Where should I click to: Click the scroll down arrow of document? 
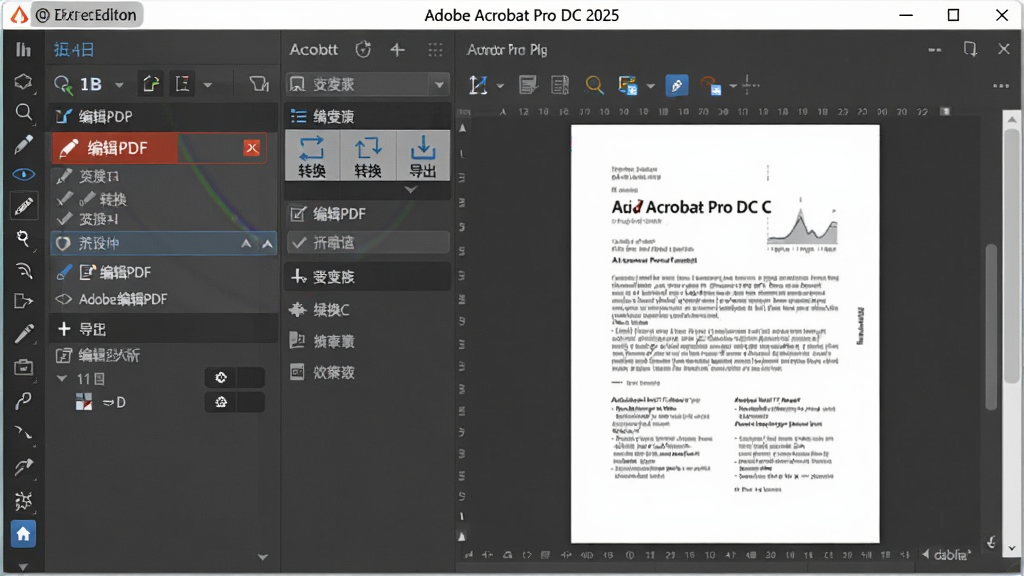click(x=1012, y=549)
